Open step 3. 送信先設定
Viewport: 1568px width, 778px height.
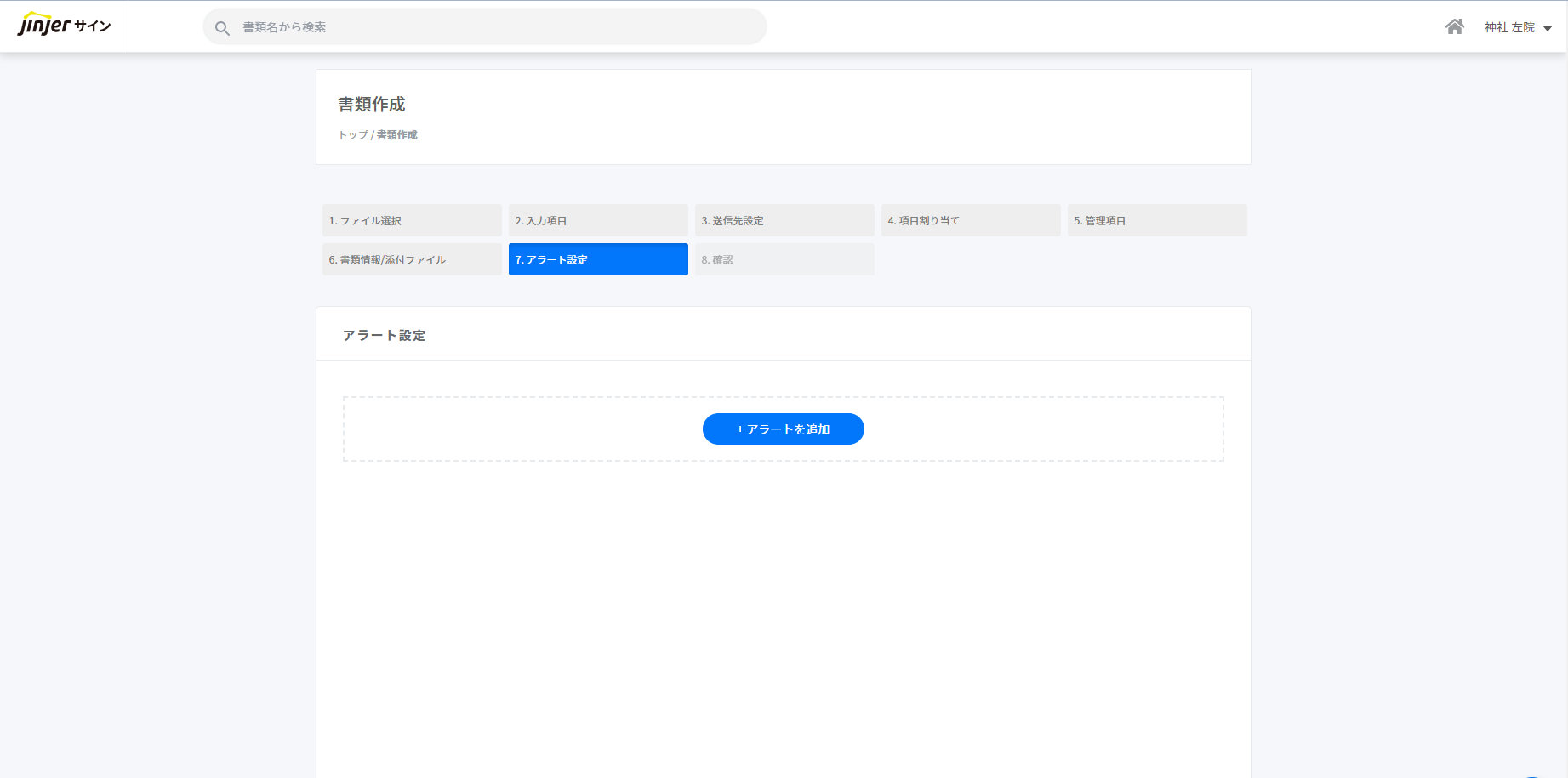click(784, 220)
